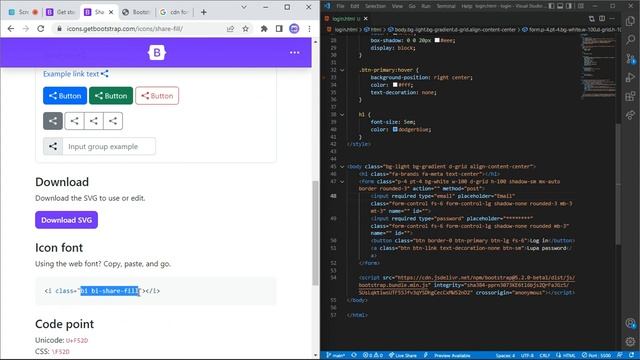Click the red outlined share Button
The image size is (640, 360).
[157, 96]
